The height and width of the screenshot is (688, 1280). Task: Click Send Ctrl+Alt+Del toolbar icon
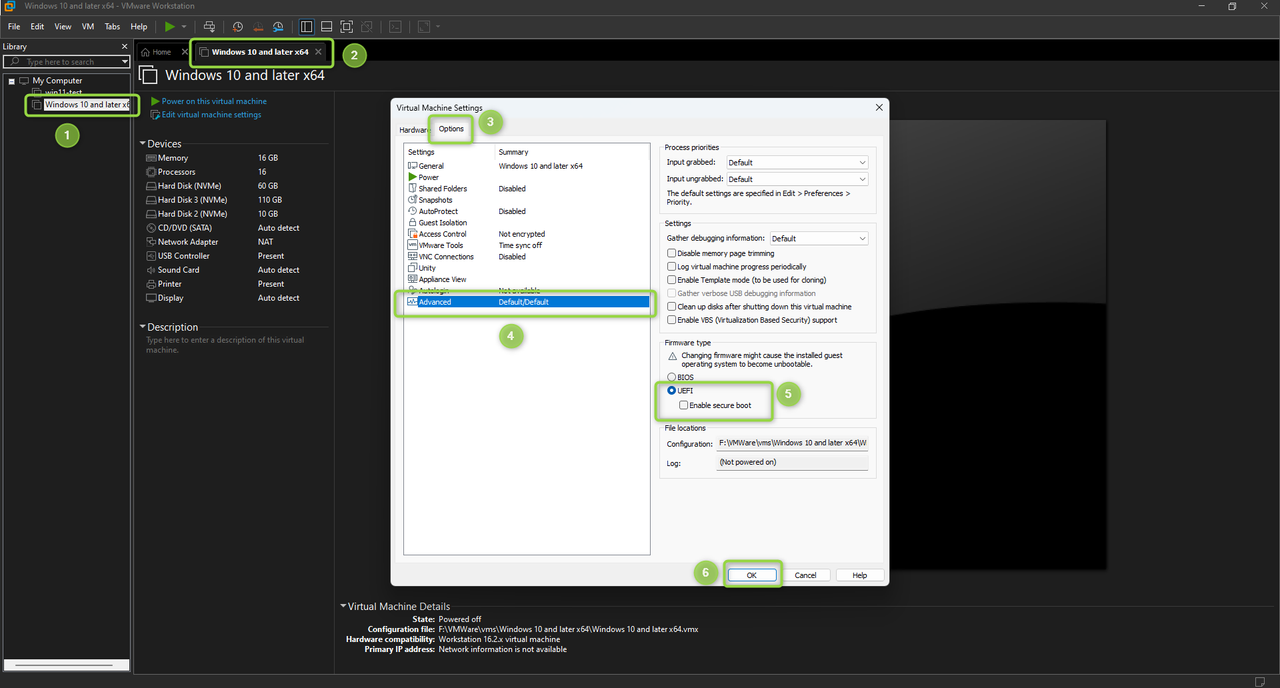(209, 26)
